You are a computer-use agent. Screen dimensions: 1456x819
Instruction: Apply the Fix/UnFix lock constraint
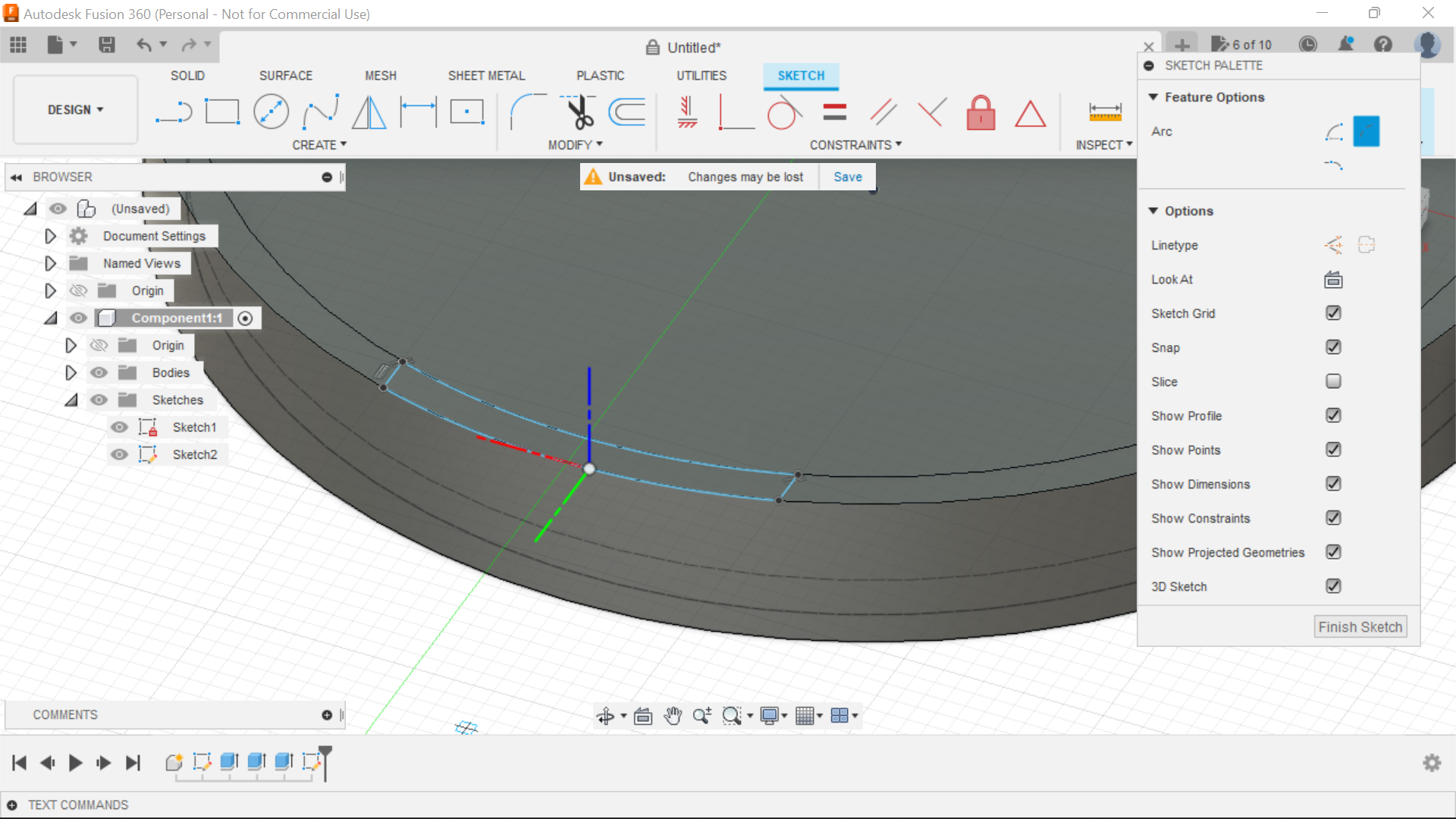[x=981, y=111]
